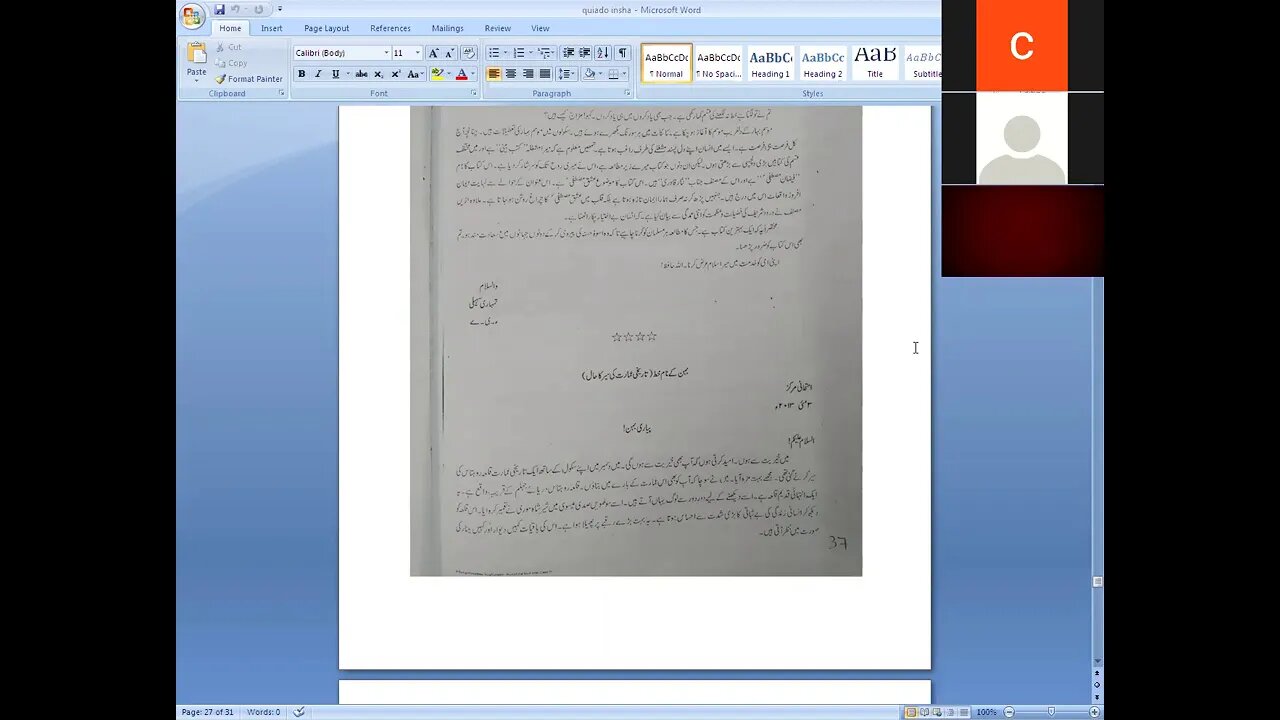Open the Font dialog launcher

click(473, 93)
